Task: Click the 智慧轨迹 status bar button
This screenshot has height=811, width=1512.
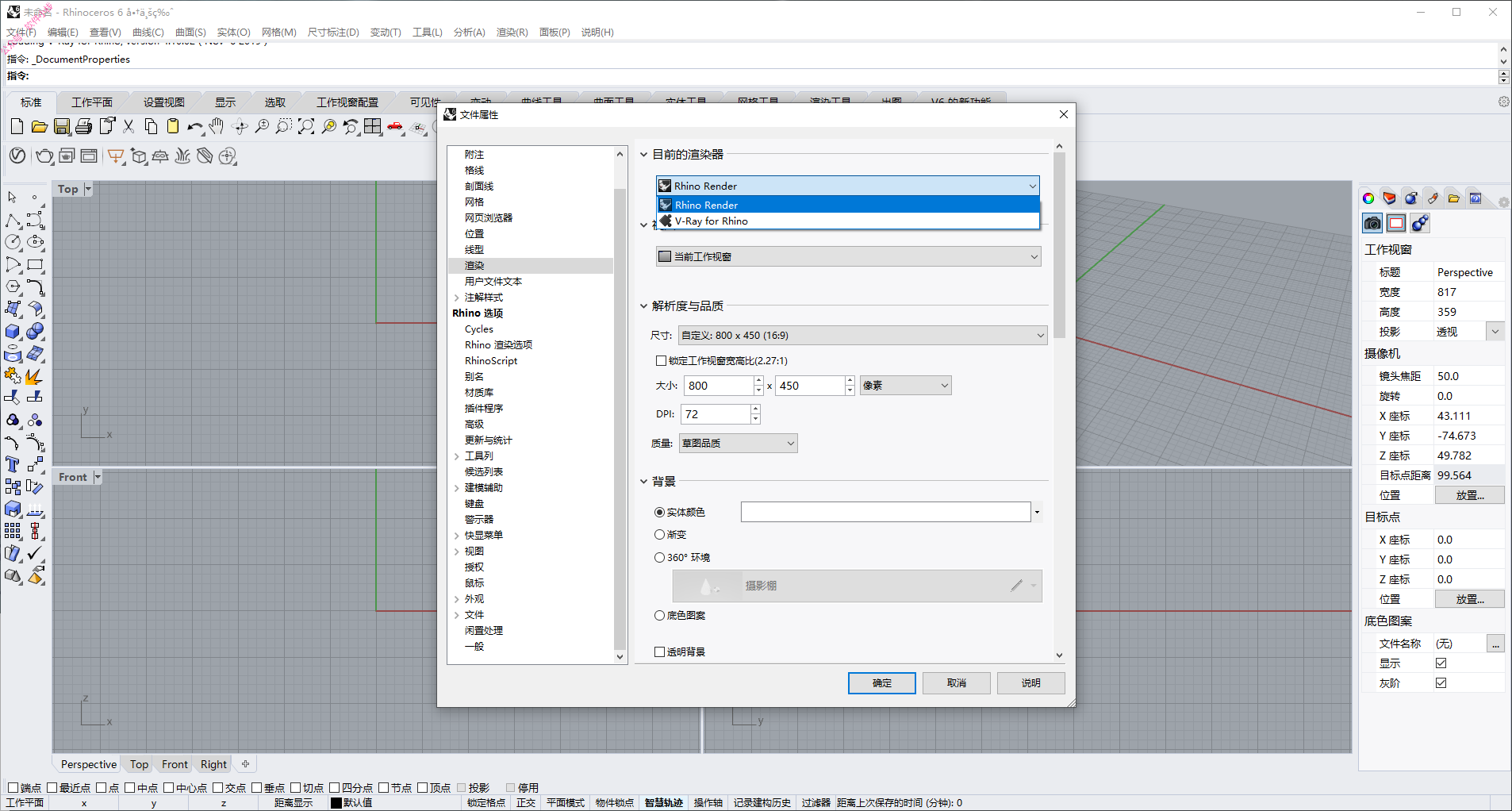Action: click(664, 803)
